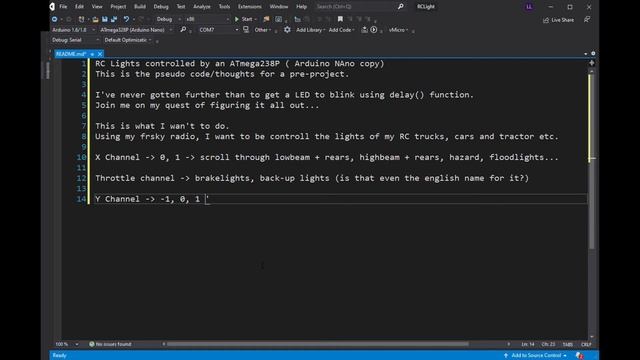Open the View menu

(97, 7)
